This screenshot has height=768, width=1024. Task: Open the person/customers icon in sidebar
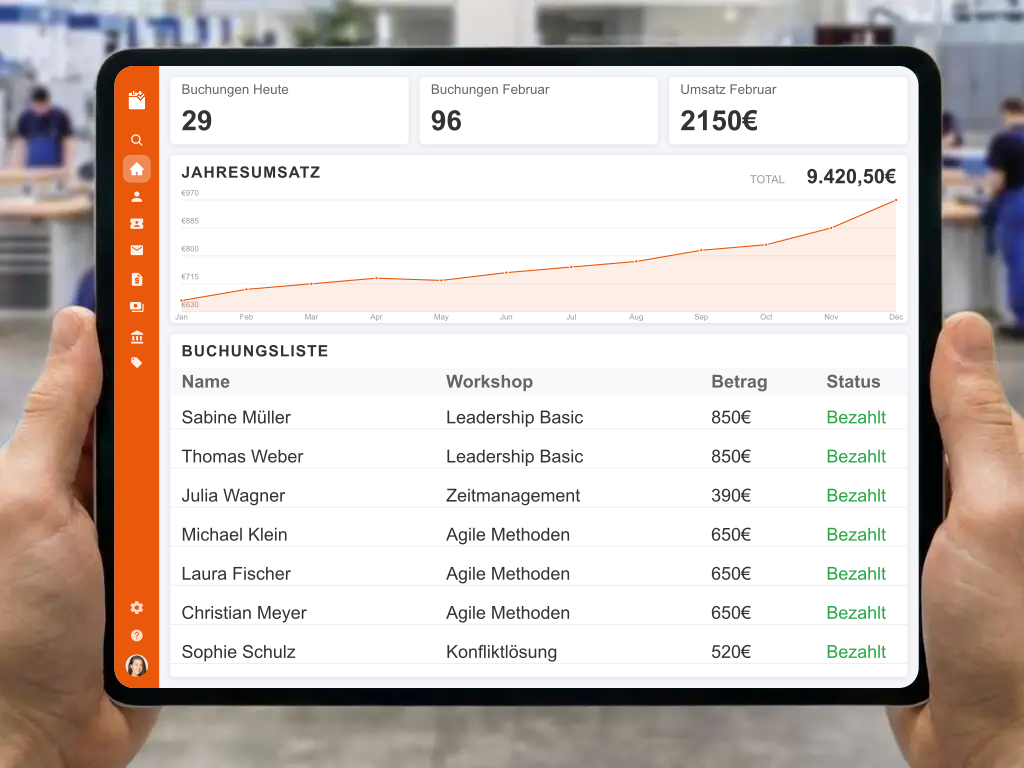click(x=137, y=197)
